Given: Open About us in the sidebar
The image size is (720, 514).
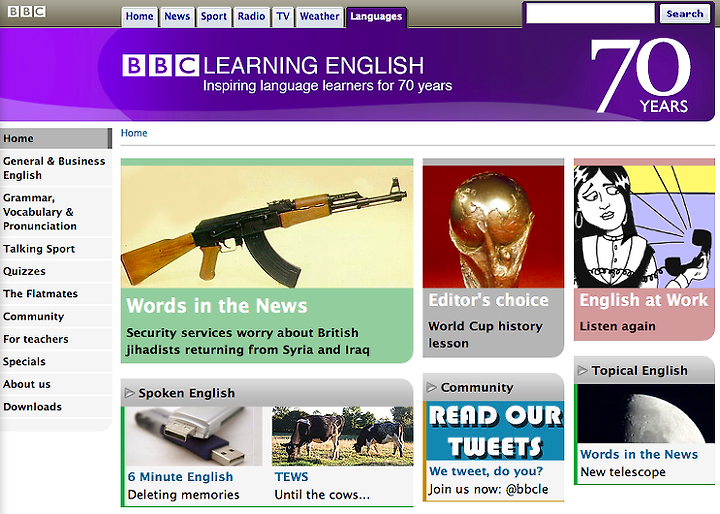Looking at the screenshot, I should pos(56,384).
